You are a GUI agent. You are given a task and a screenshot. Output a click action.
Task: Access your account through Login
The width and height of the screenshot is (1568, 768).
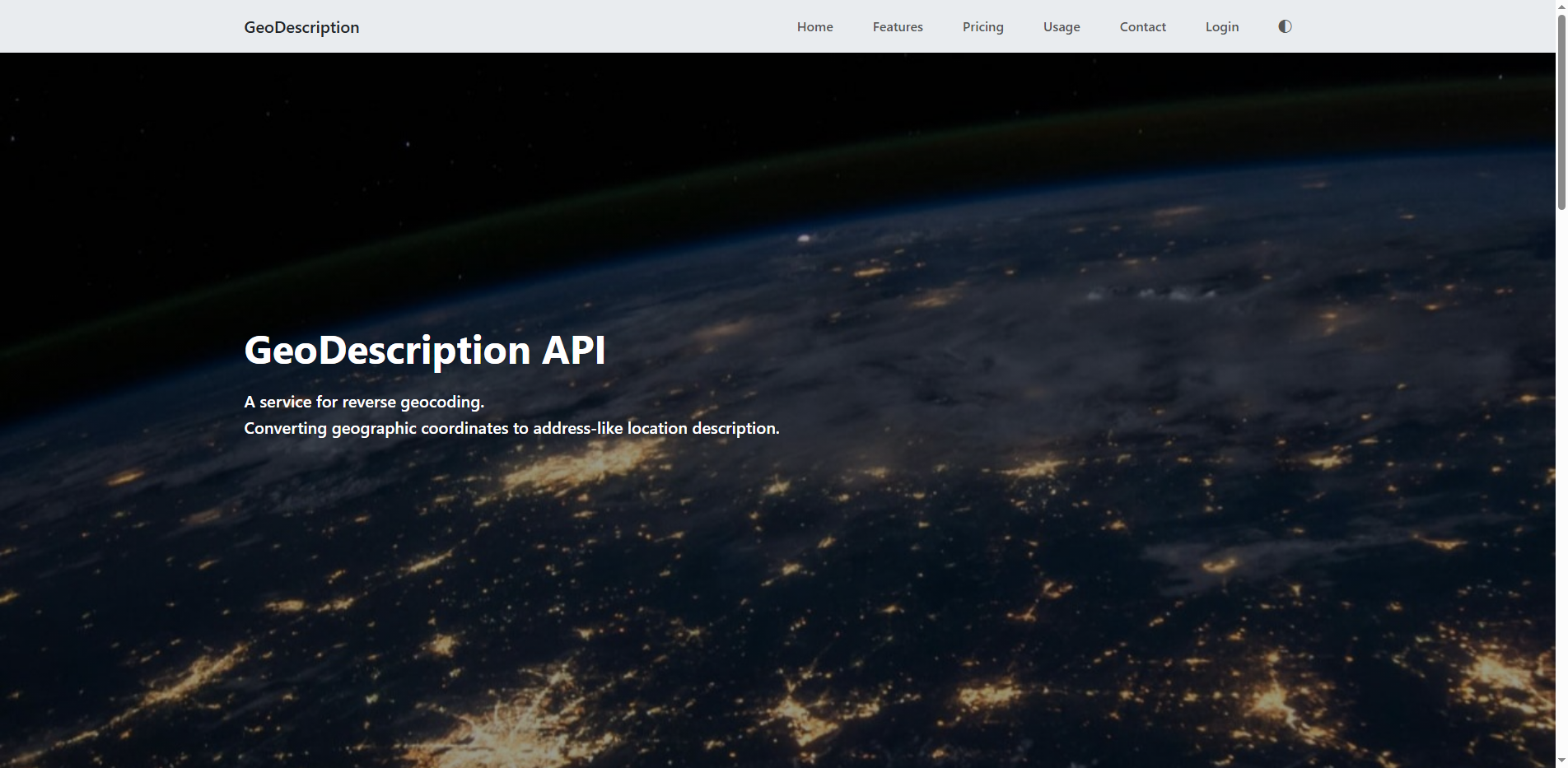1221,26
